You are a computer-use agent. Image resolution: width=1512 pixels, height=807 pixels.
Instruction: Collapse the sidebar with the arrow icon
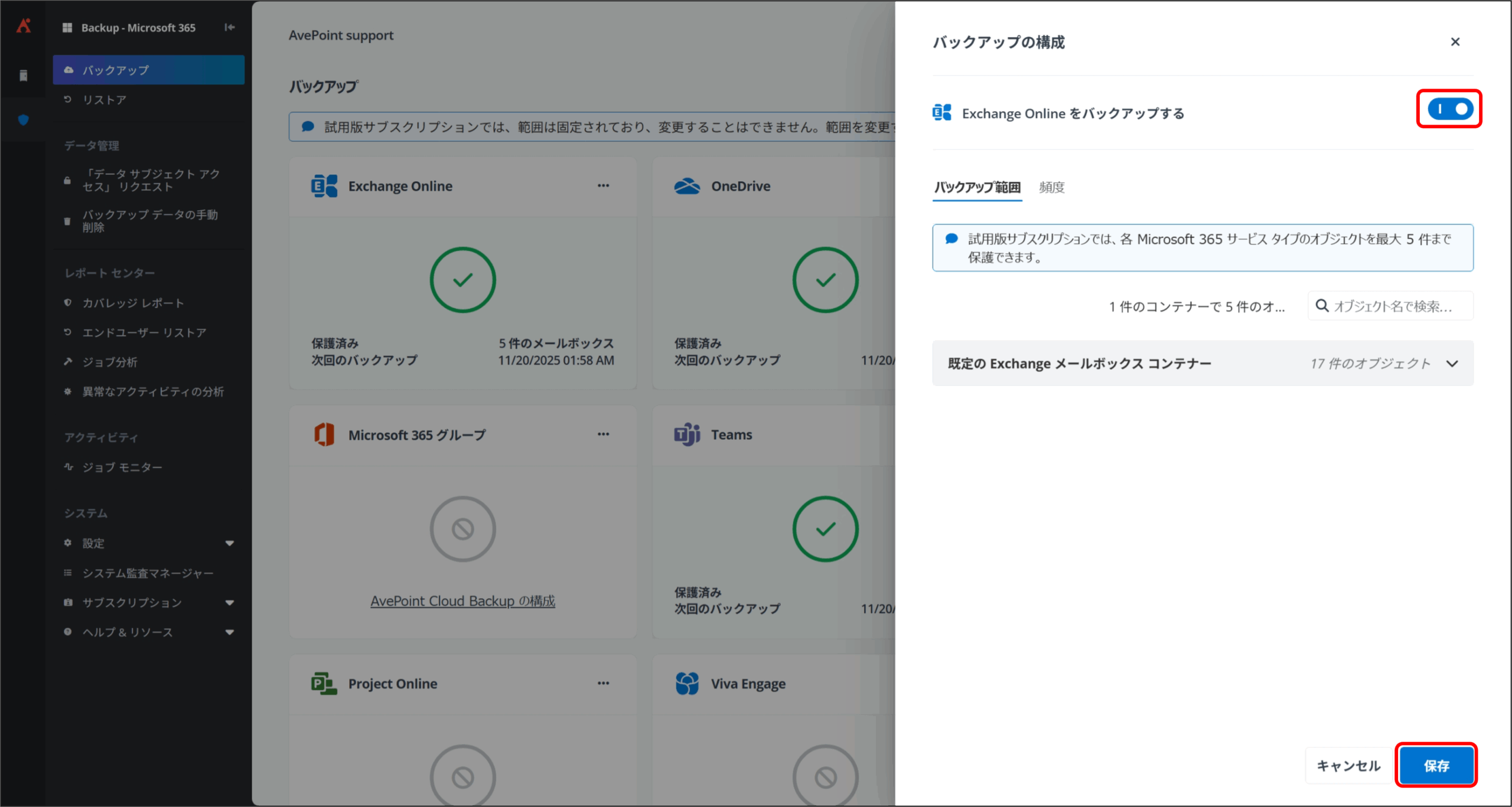230,27
